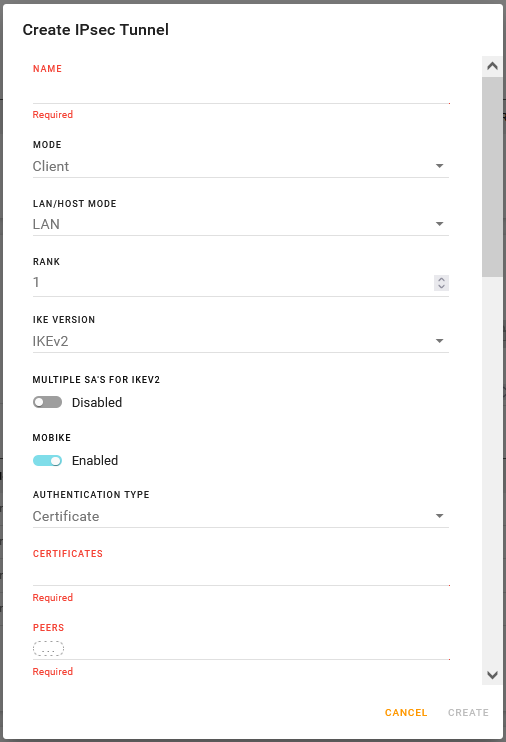Focus the Name input field

[x=240, y=92]
